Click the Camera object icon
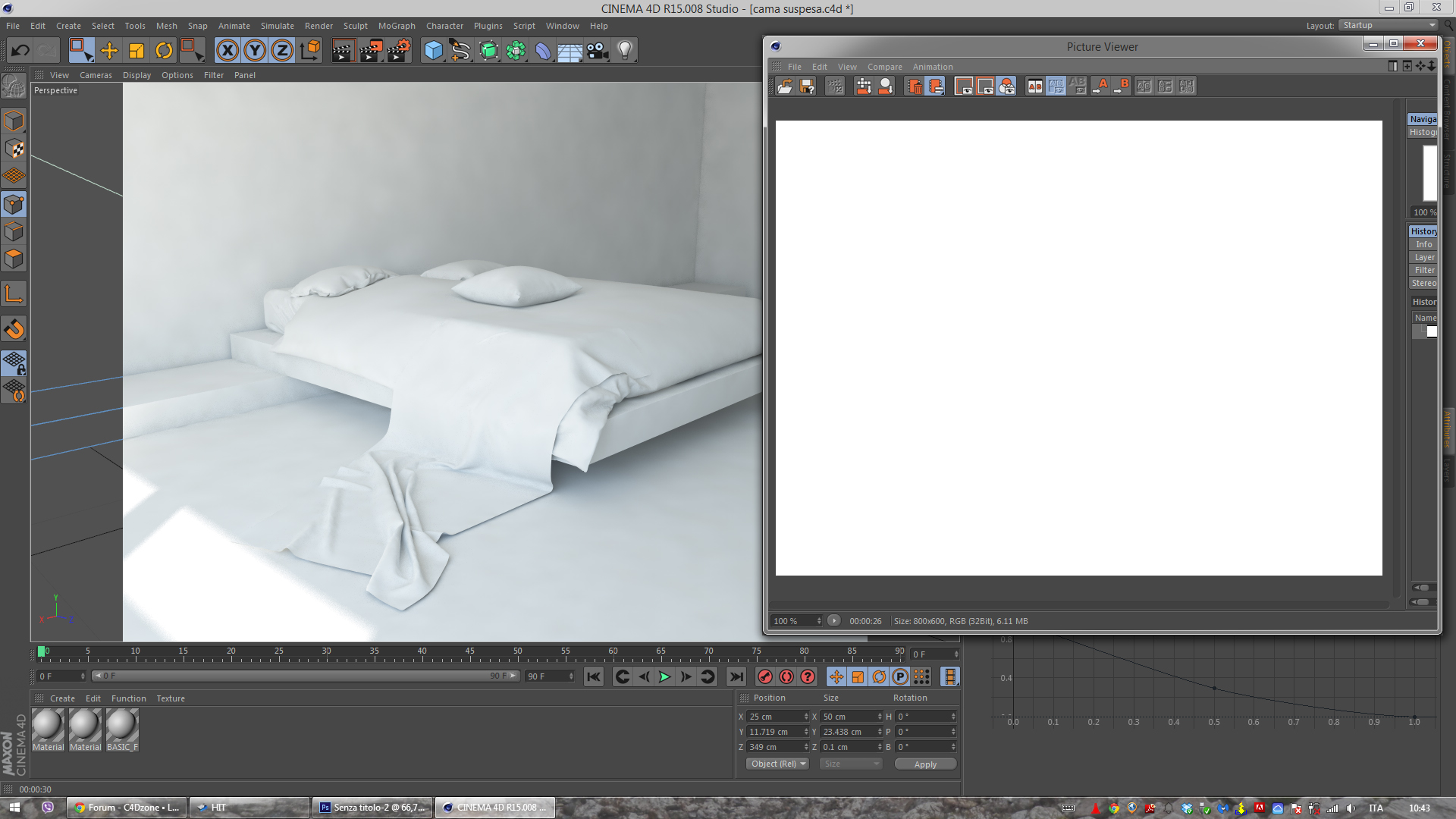 [x=598, y=51]
